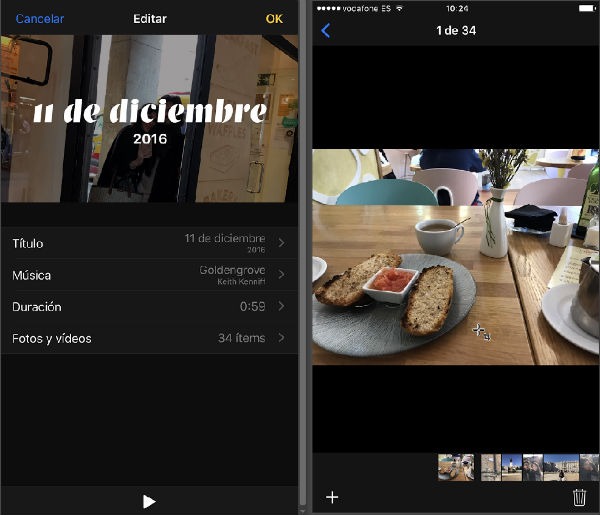Select the second filmstrip thumbnail with a building
Viewport: 600px width, 515px height.
[491, 467]
